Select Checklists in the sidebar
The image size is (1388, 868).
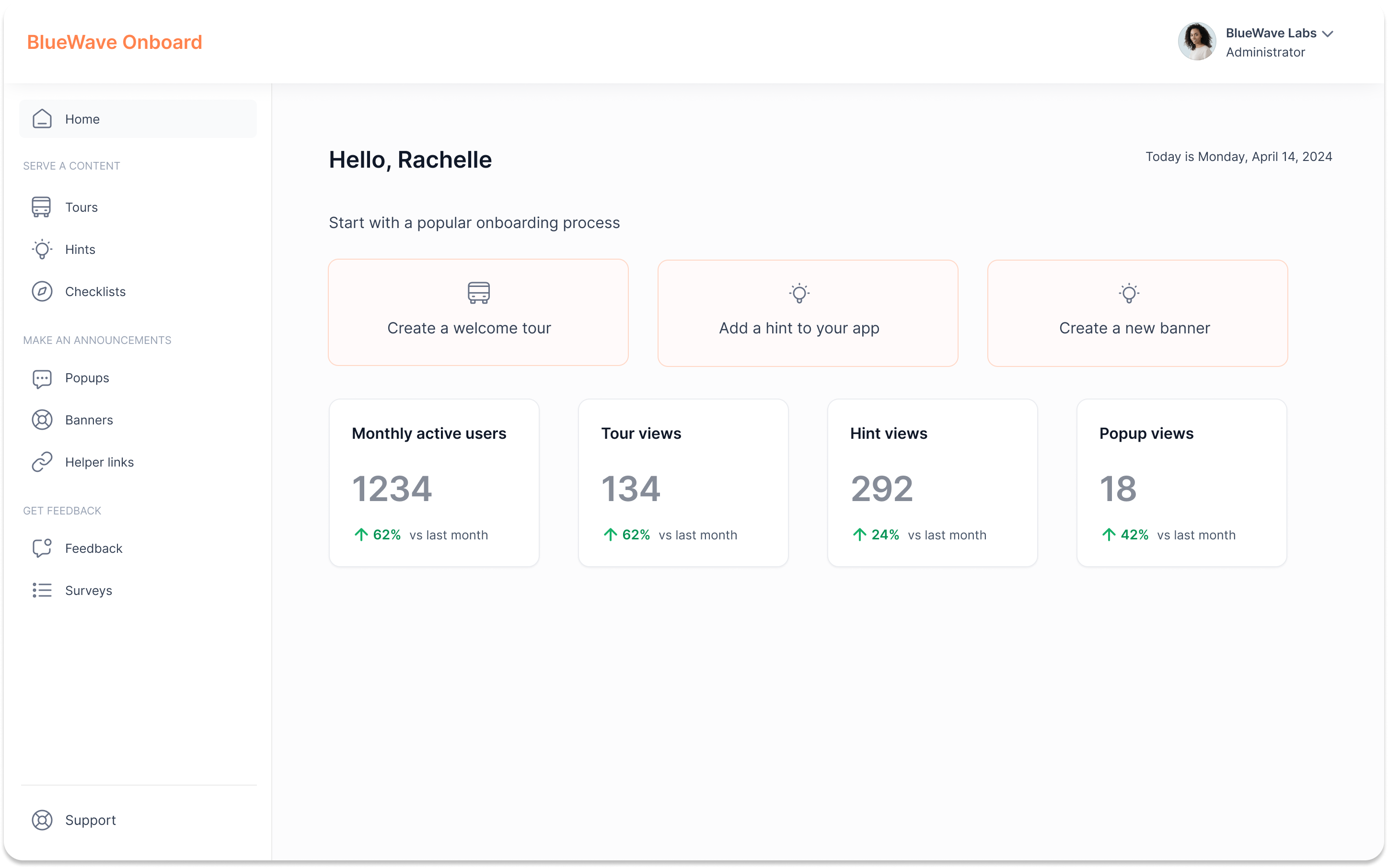point(95,292)
